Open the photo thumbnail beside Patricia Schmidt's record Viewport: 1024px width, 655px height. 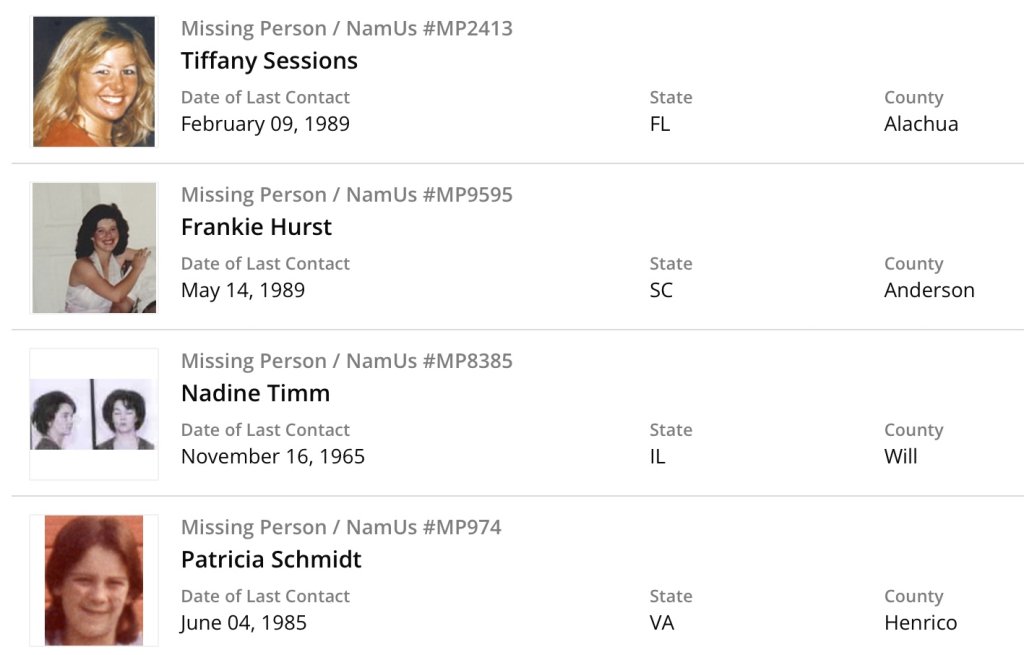point(94,580)
